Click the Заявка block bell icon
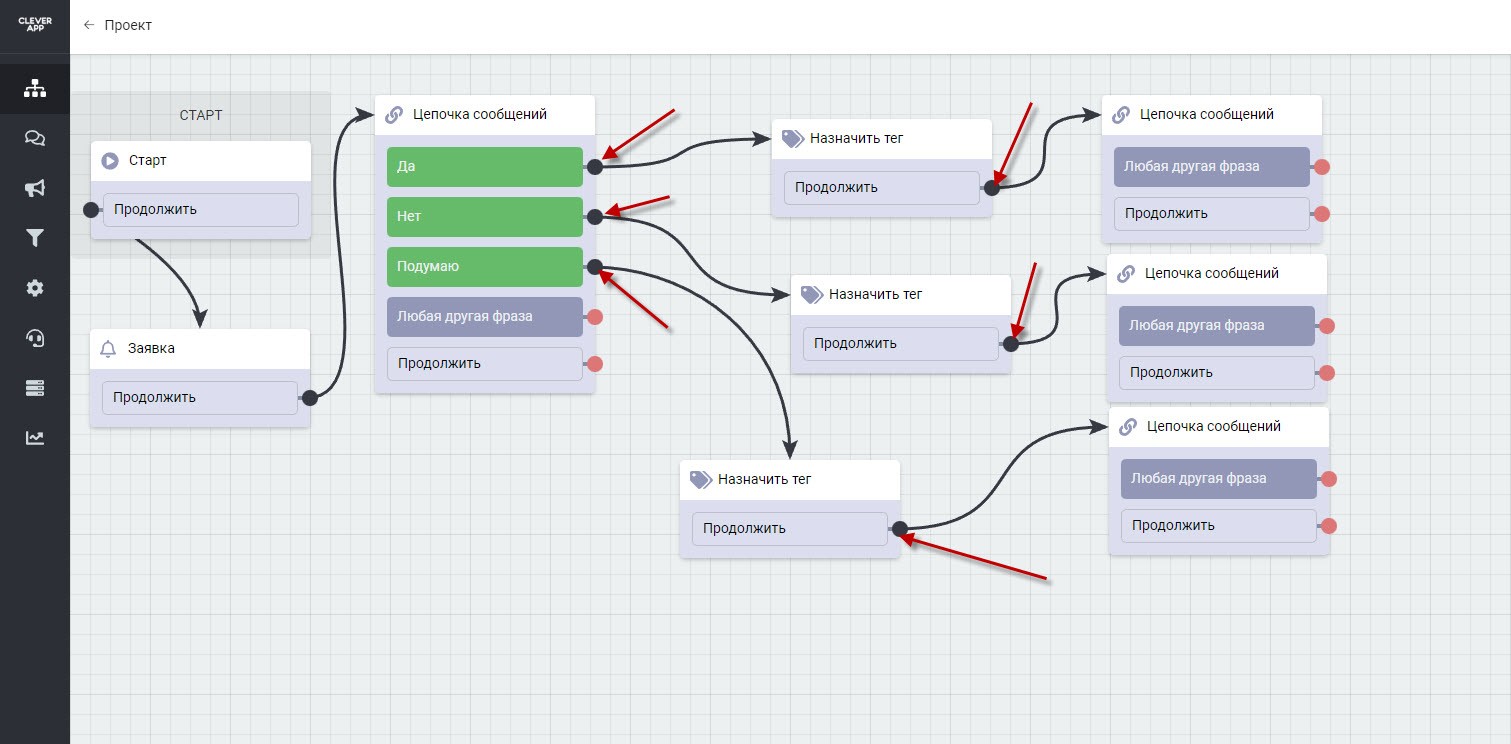Screen dimensions: 1511x744 pos(109,349)
